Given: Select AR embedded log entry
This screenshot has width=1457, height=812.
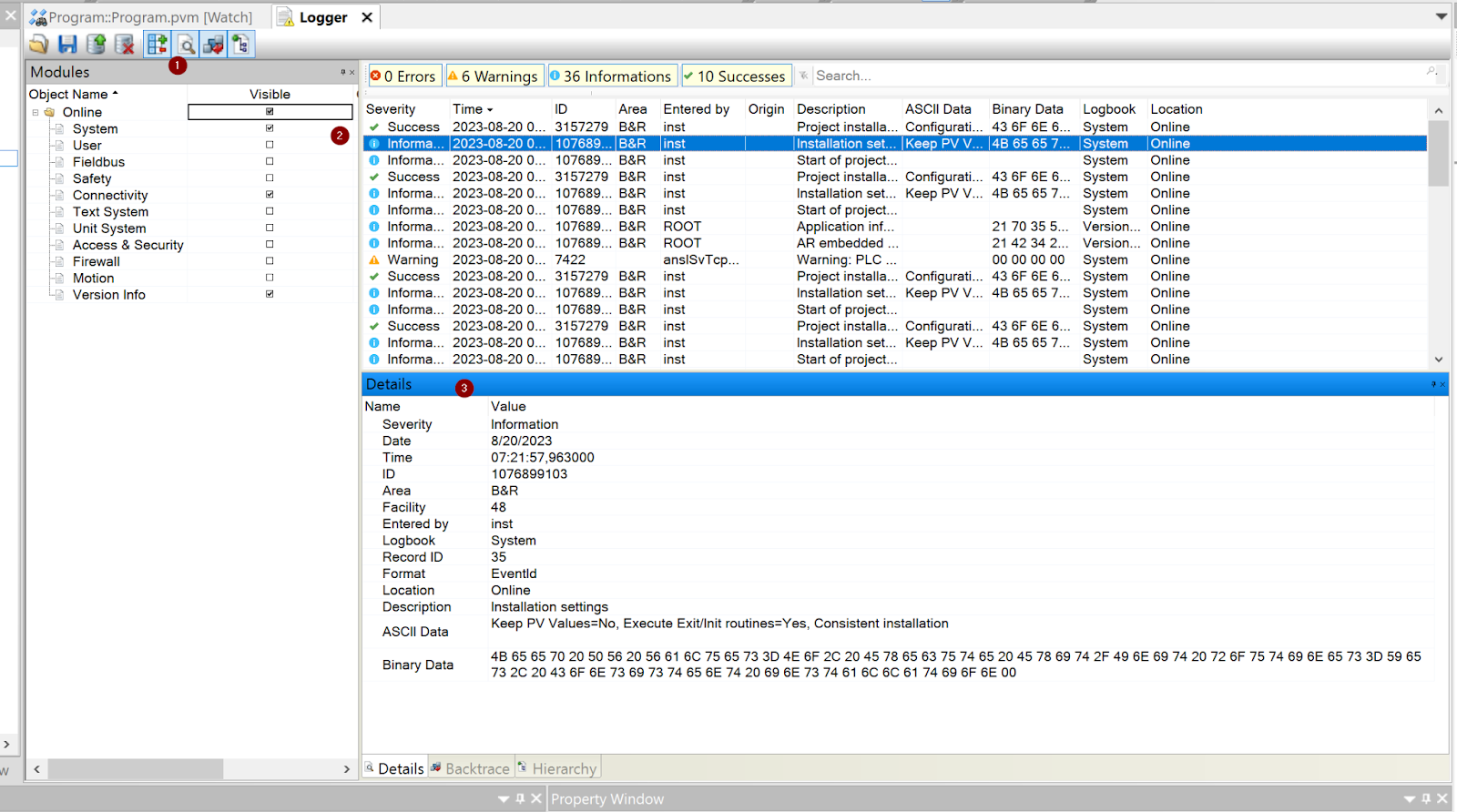Looking at the screenshot, I should [895, 243].
